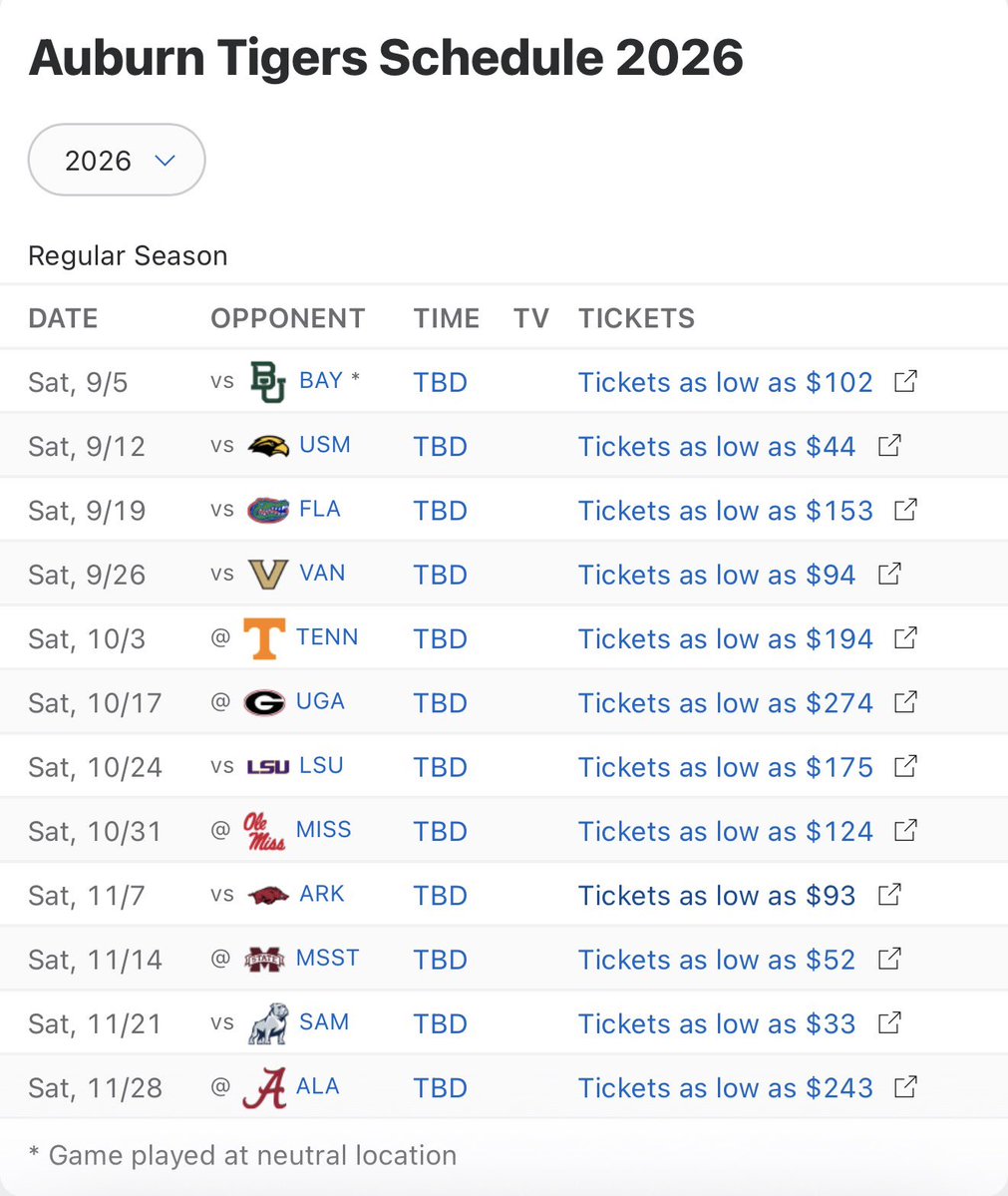Click the Samford bulldog logo
This screenshot has height=1196, width=1008.
click(x=267, y=1023)
